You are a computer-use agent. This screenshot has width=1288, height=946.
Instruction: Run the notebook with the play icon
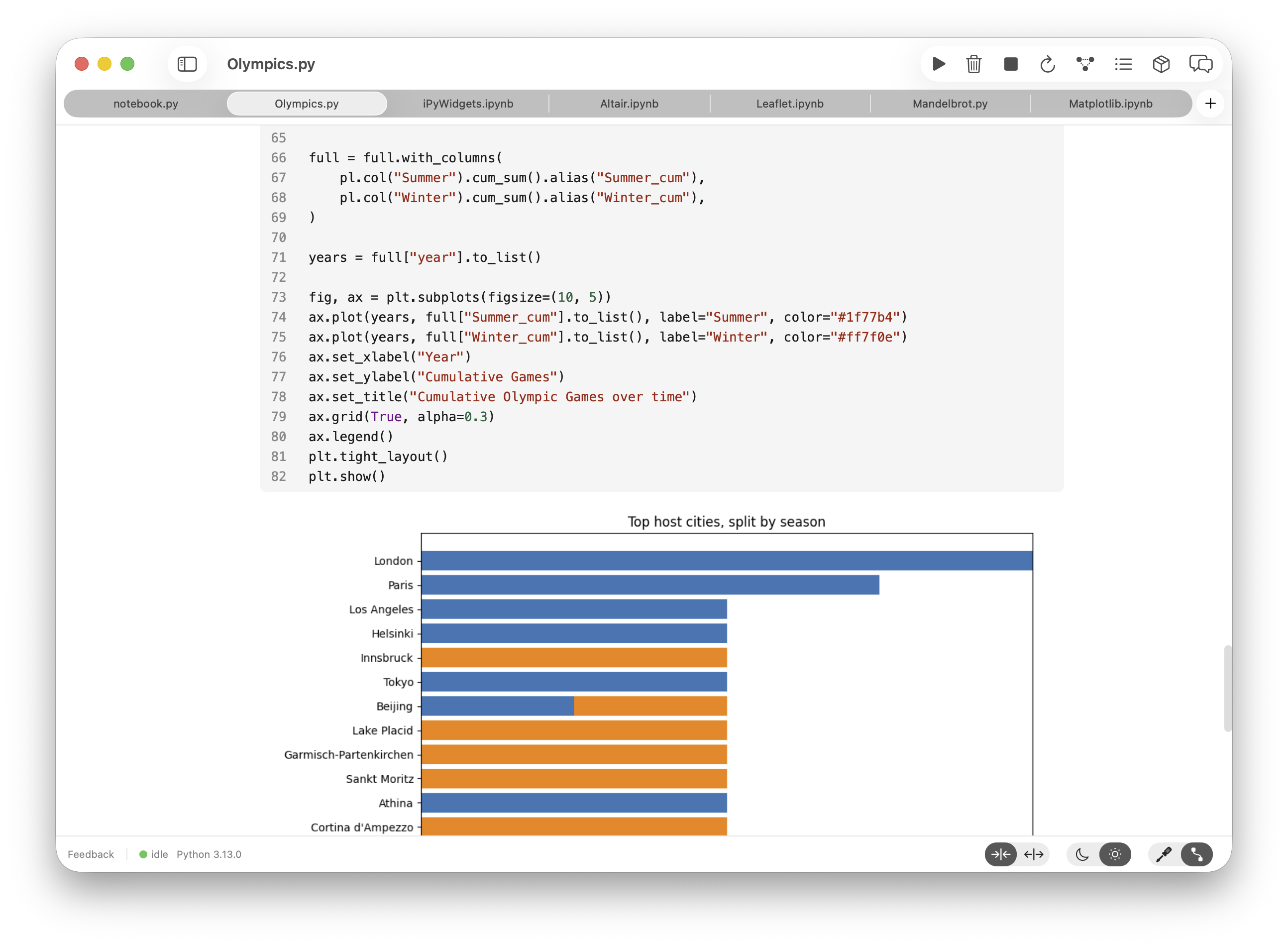[x=938, y=64]
